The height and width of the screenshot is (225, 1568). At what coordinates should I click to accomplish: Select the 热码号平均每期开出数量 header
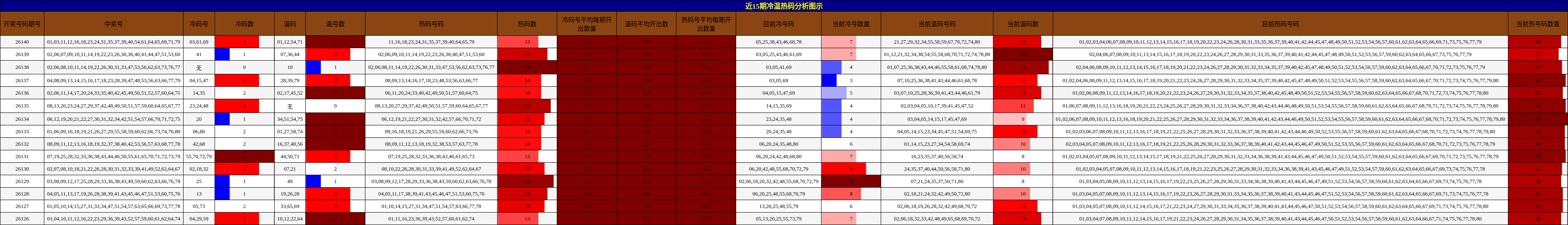tap(706, 24)
